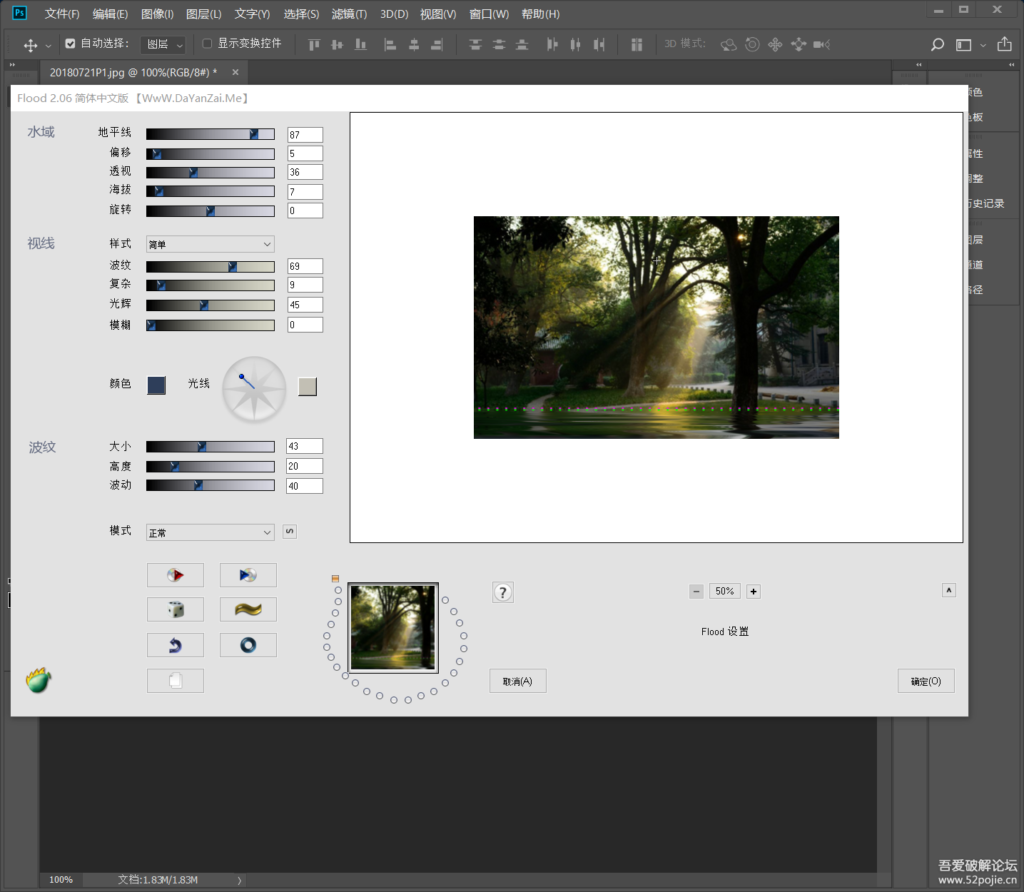Open the 模式 dropdown showing 正常
1024x892 pixels.
point(210,533)
